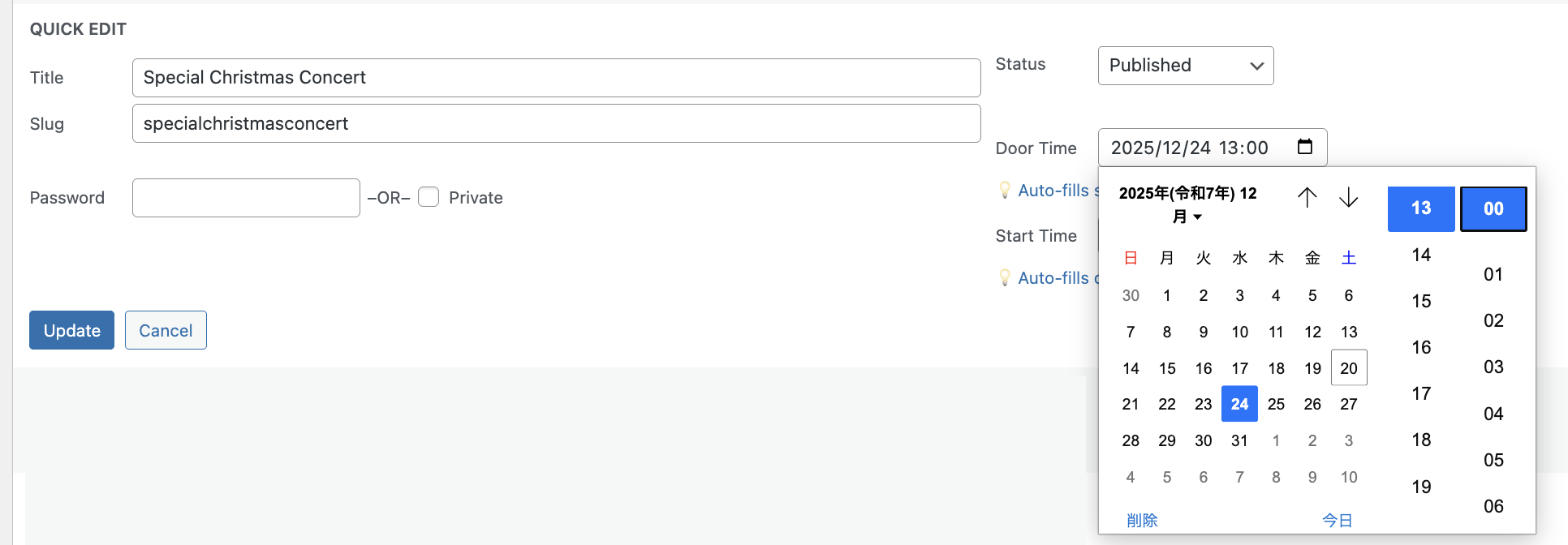Click 削除 to clear the date
The image size is (1568, 545).
(1142, 521)
